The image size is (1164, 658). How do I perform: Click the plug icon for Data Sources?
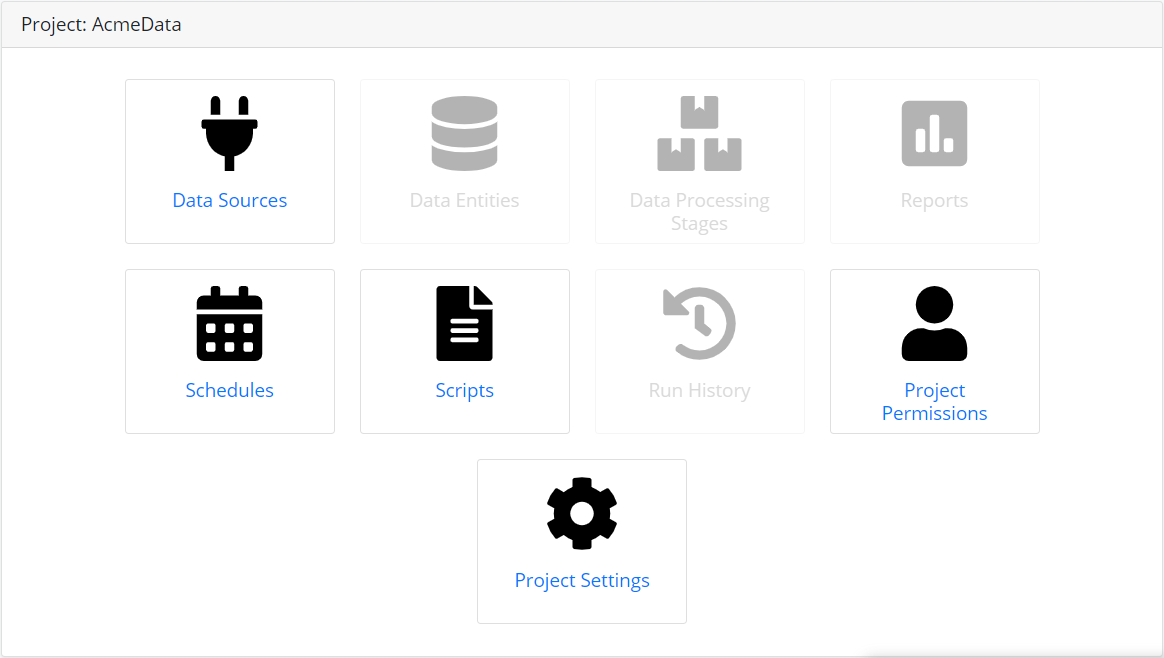click(229, 134)
